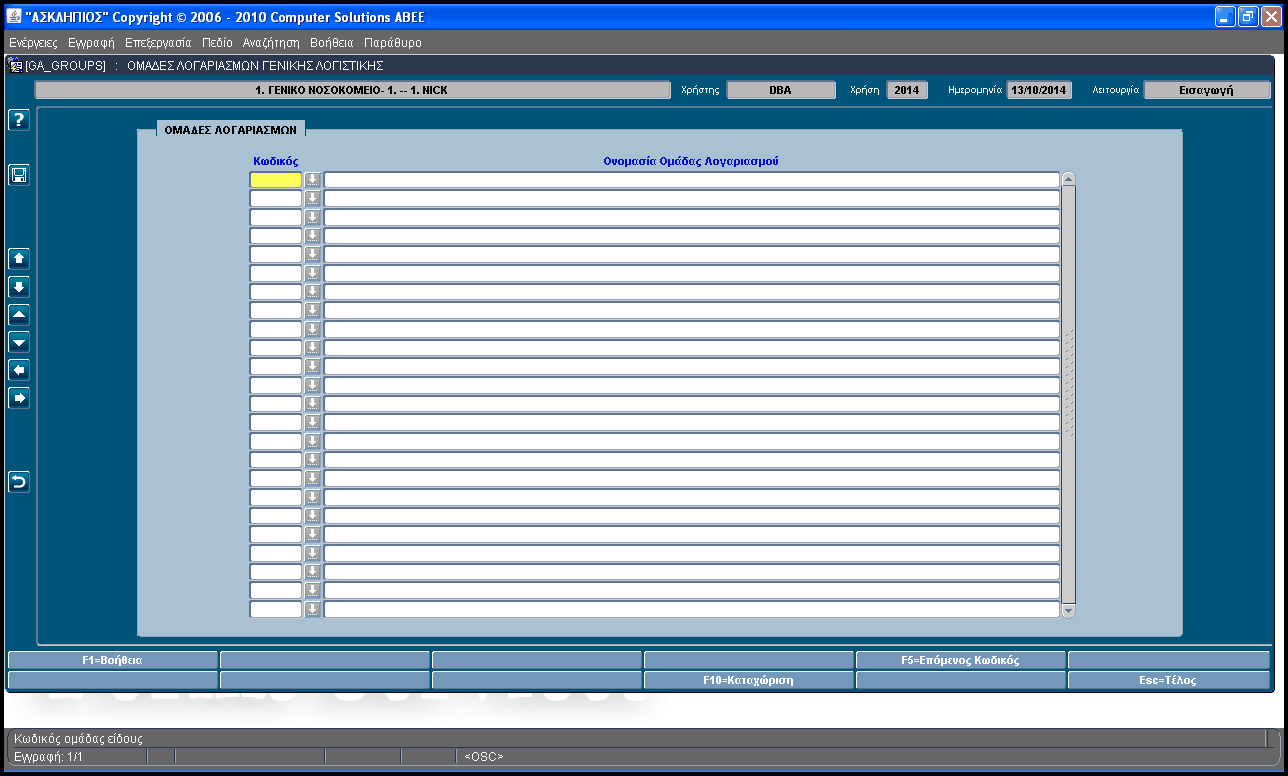The height and width of the screenshot is (776, 1288).
Task: Click the last row's name field
Action: click(x=691, y=609)
